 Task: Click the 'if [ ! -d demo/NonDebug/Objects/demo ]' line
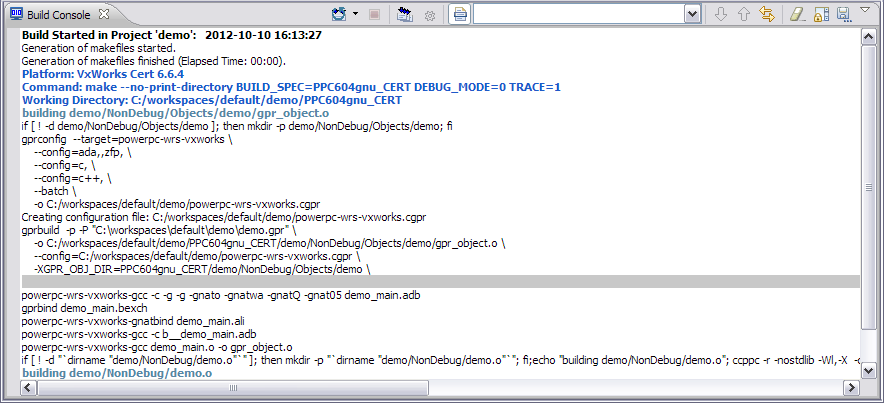click(x=237, y=126)
